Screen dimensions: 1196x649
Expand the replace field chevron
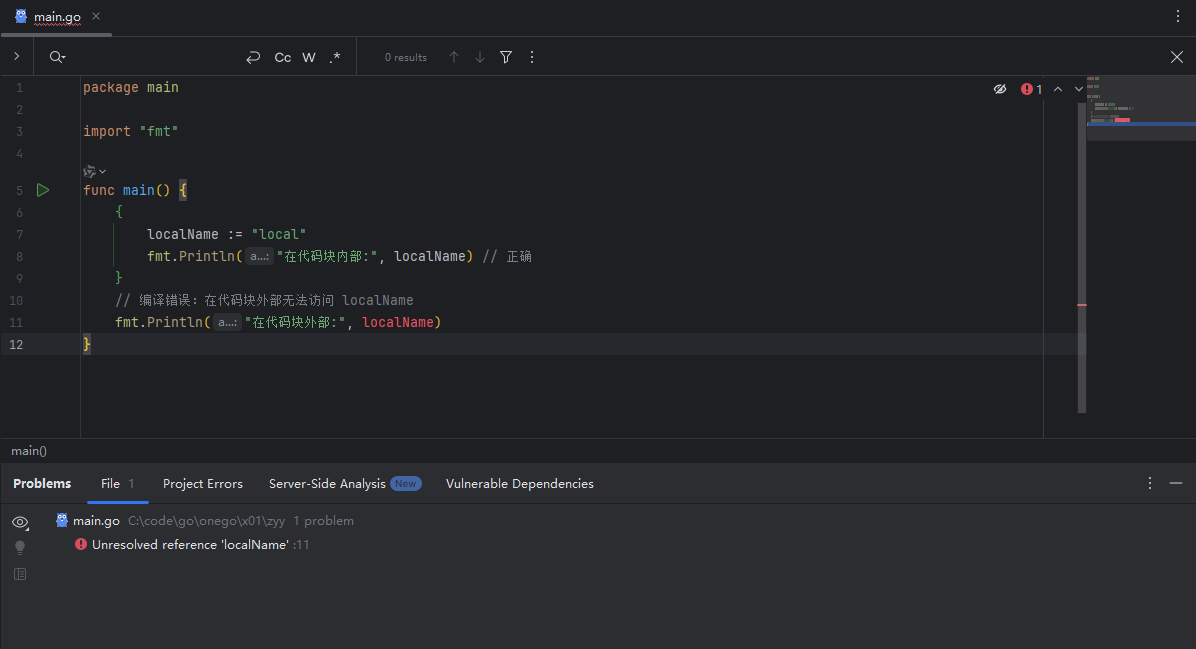17,56
